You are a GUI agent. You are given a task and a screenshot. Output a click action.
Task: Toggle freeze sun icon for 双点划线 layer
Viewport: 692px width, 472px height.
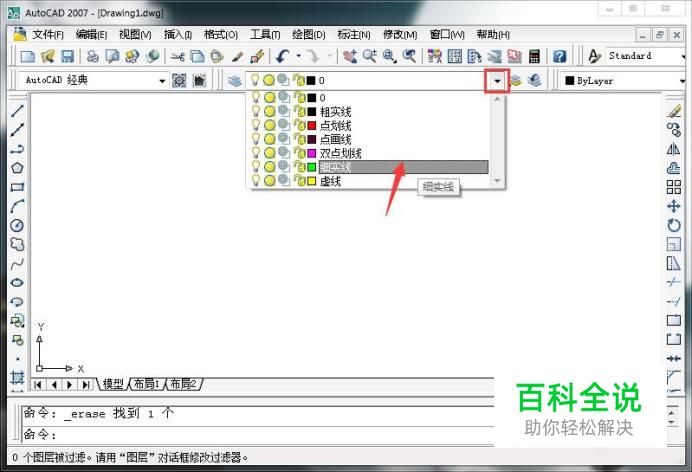point(269,153)
